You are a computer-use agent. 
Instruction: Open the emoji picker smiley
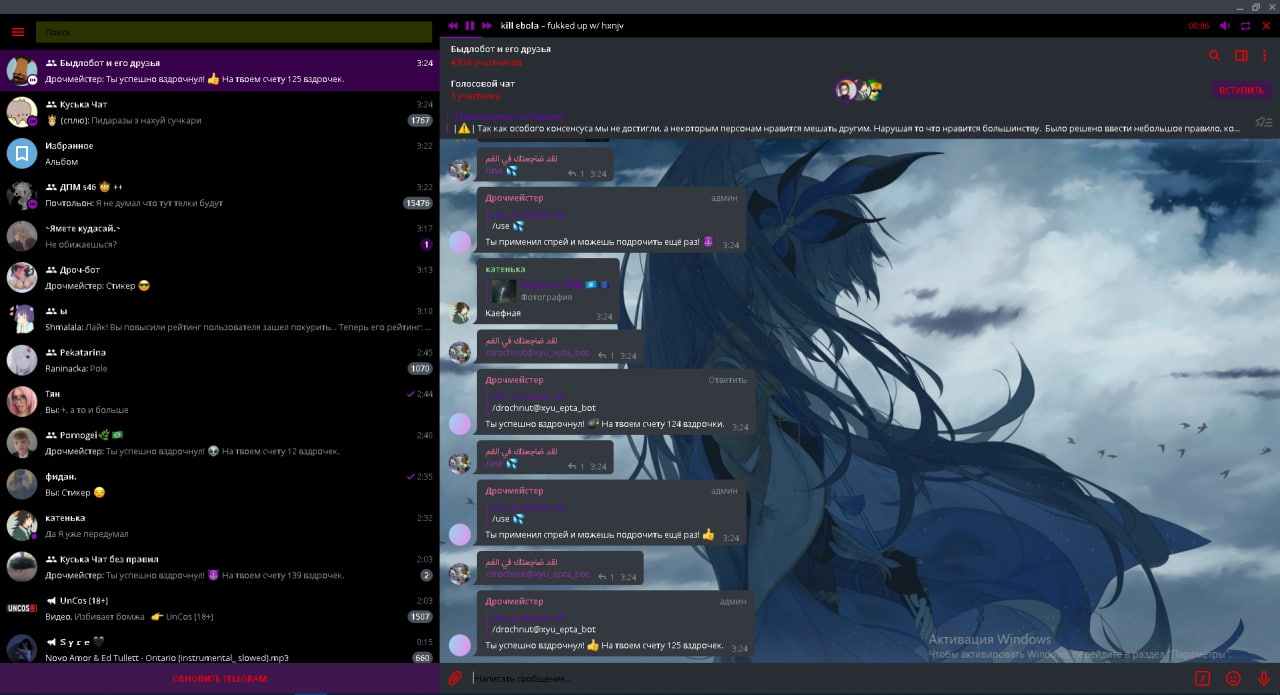click(1233, 678)
